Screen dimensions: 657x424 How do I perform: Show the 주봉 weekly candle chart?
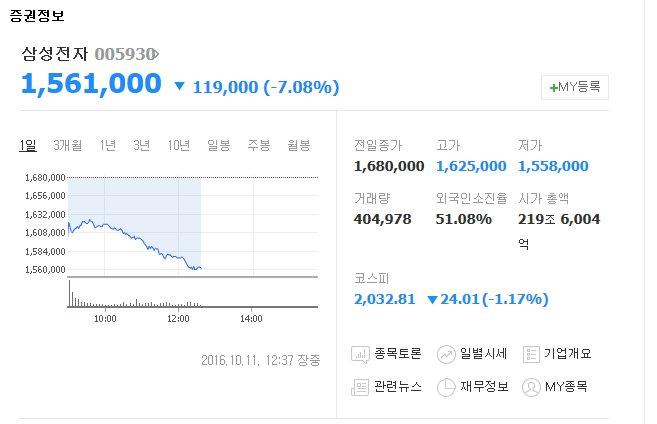[x=258, y=146]
